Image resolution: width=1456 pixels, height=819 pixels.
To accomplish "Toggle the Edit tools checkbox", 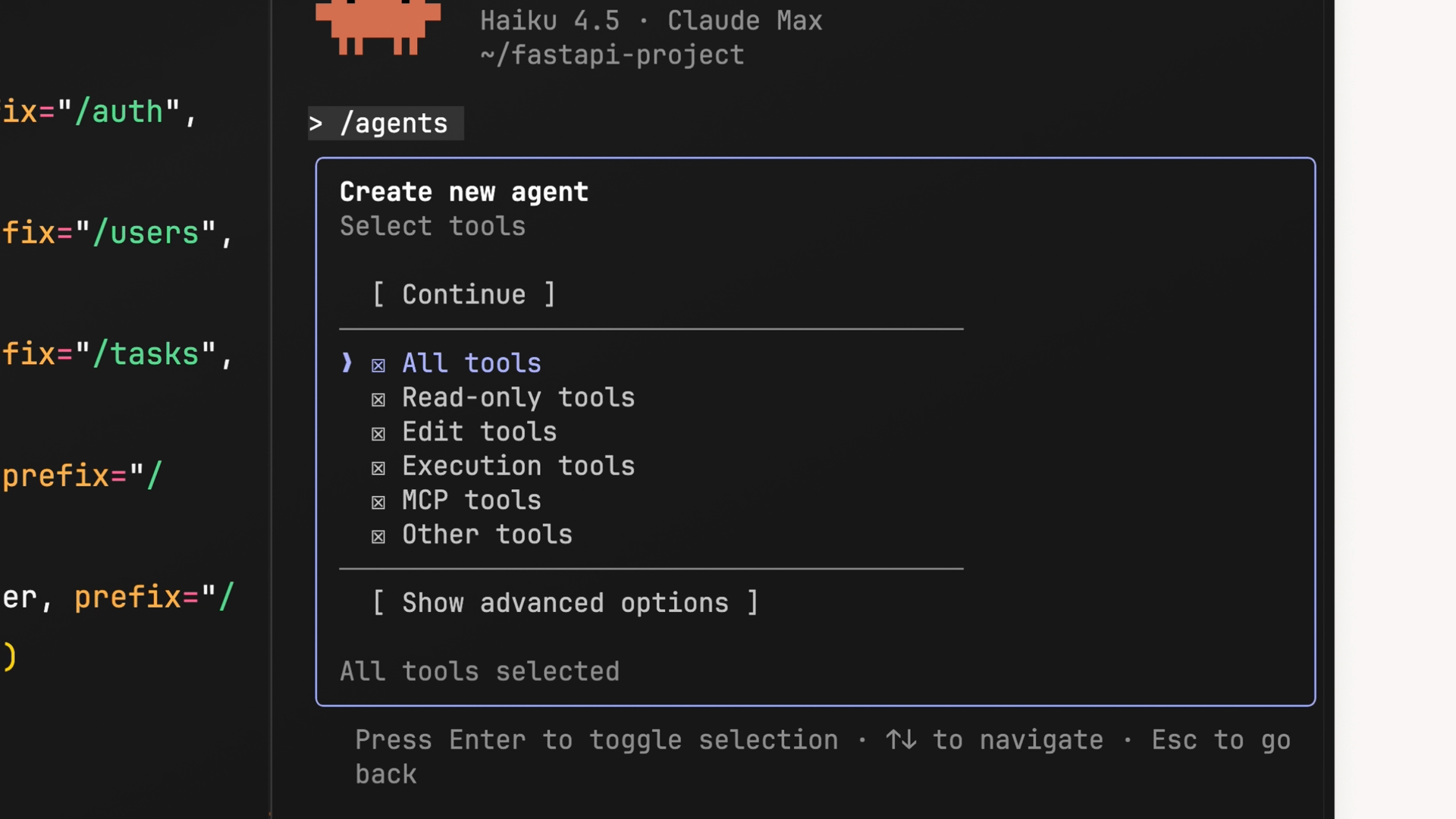I will point(378,433).
